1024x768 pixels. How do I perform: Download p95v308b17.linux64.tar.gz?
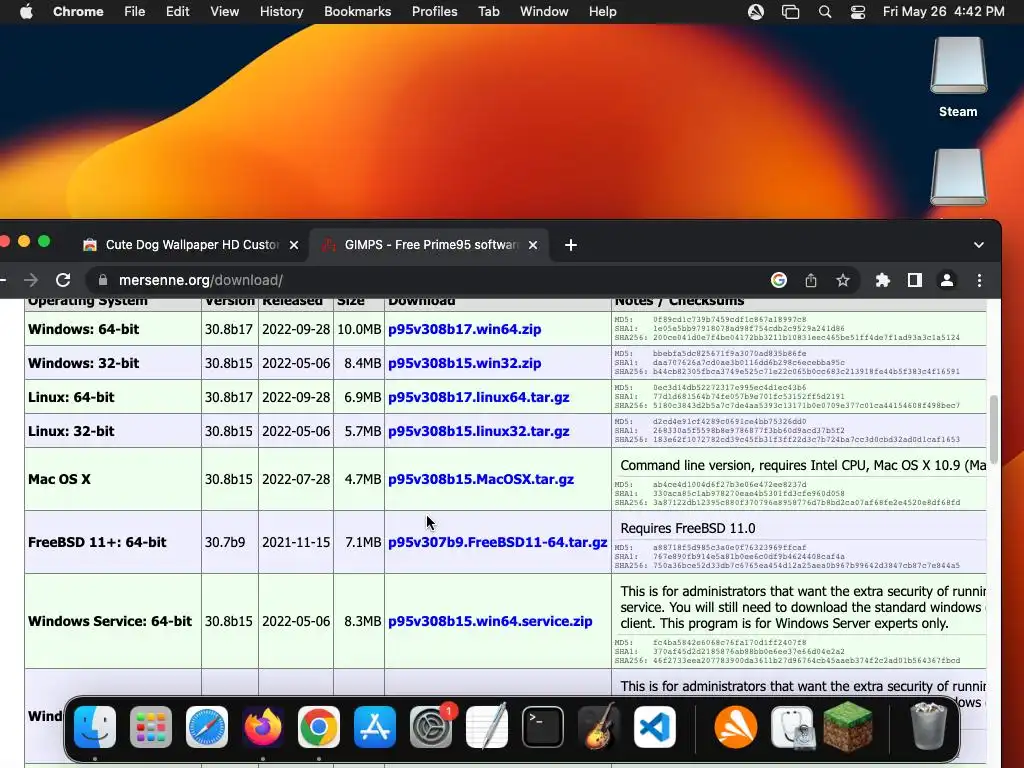[479, 397]
